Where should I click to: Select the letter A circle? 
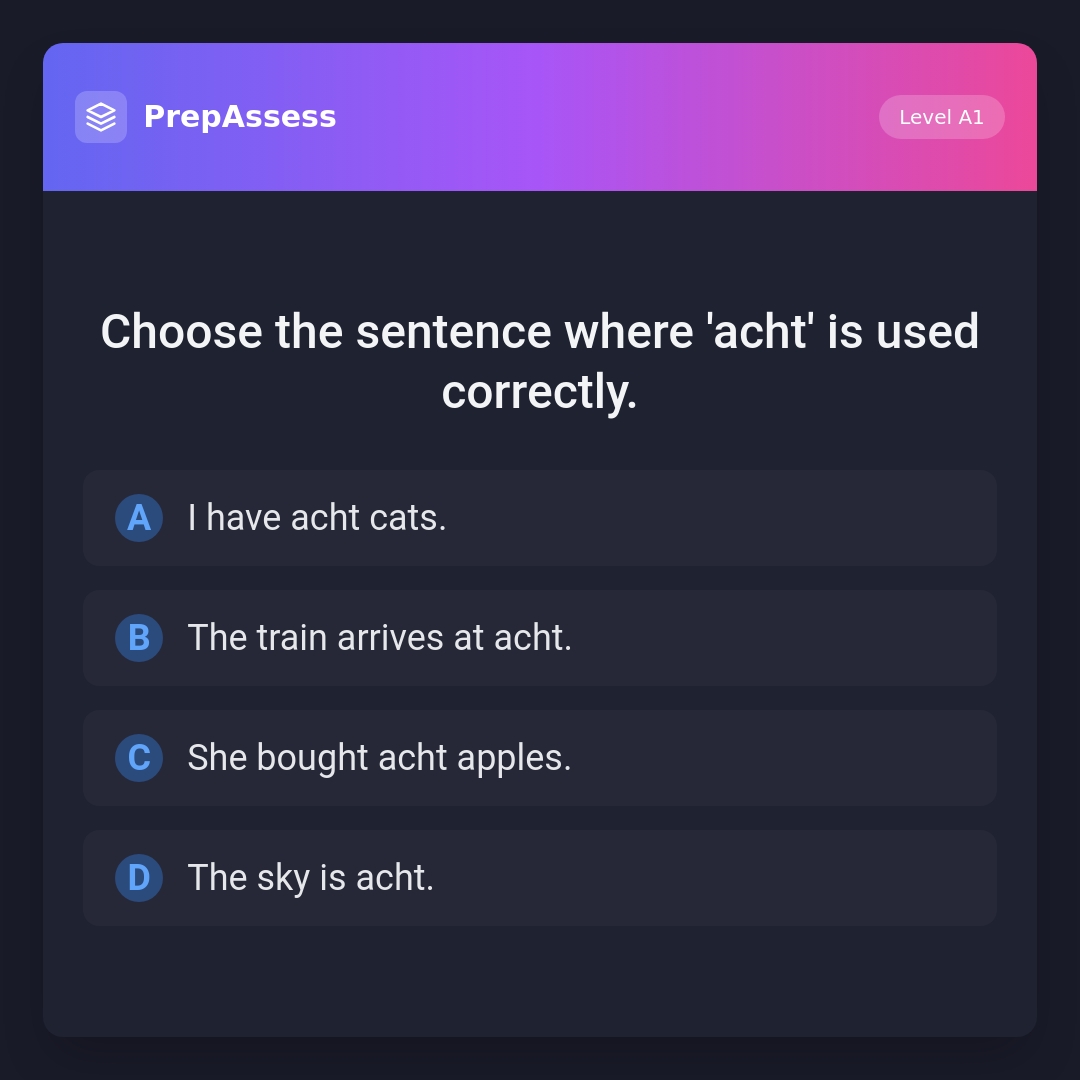139,518
